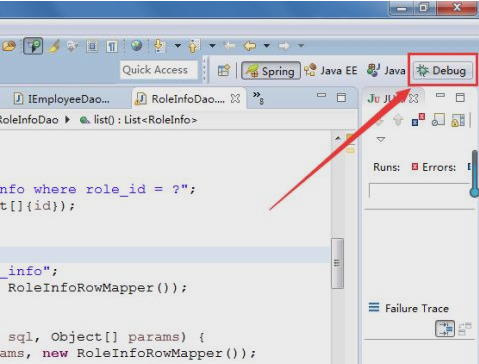Click 'Object[] params) {' in the code
Viewport: 479px width, 364px height.
127,337
